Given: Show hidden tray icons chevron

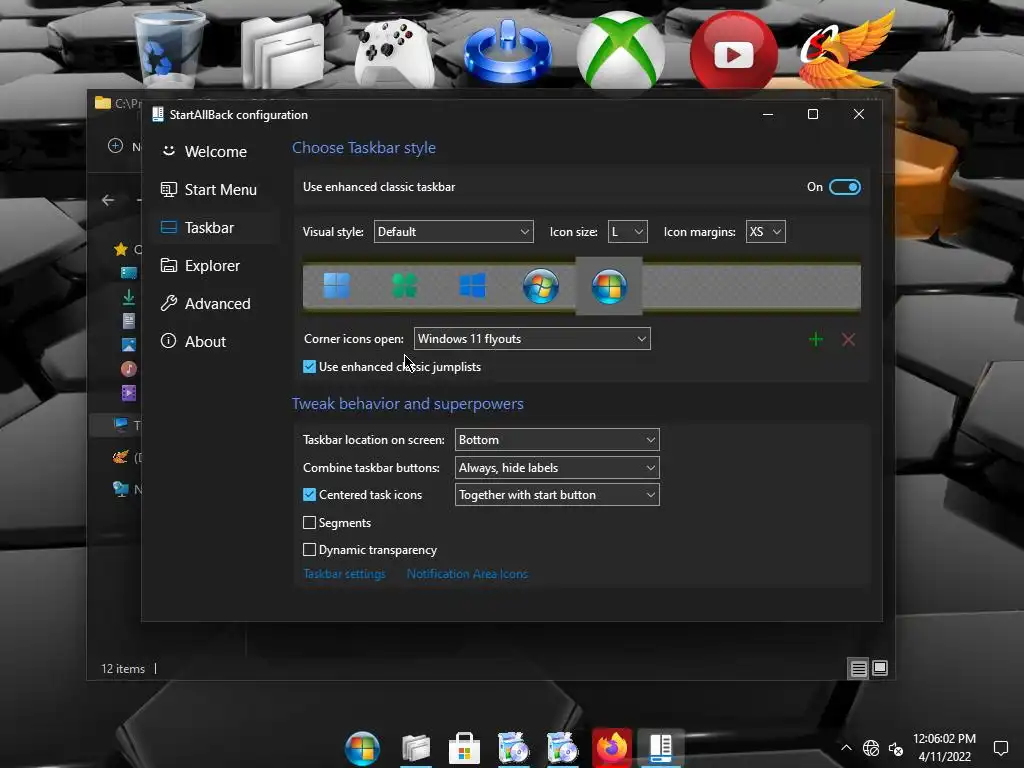Looking at the screenshot, I should click(x=846, y=748).
